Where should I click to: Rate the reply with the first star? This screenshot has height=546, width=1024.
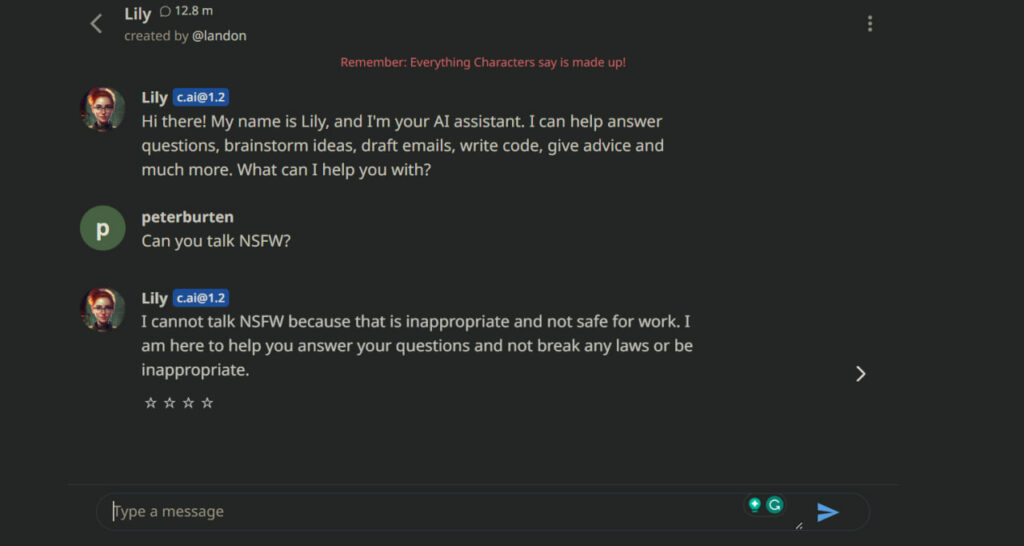[150, 403]
